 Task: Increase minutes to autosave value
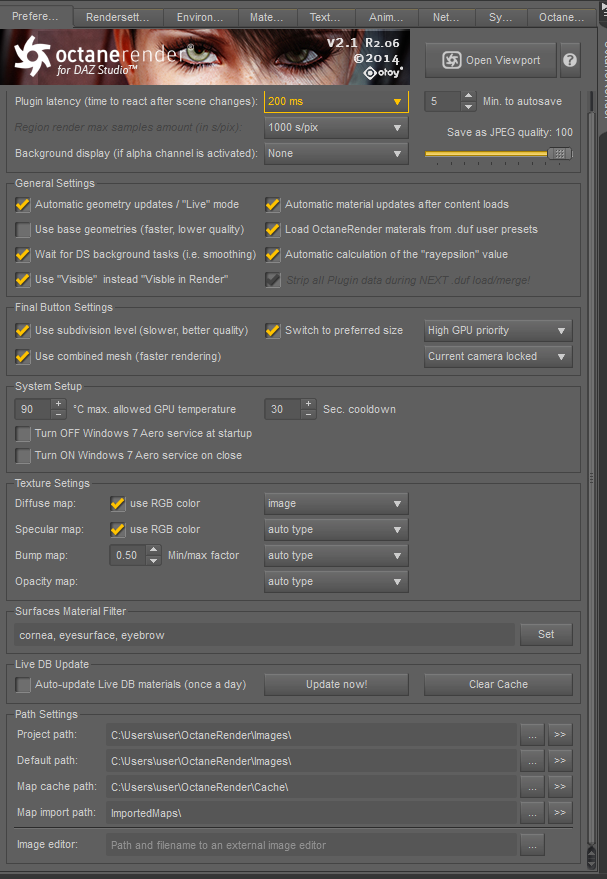pos(469,96)
